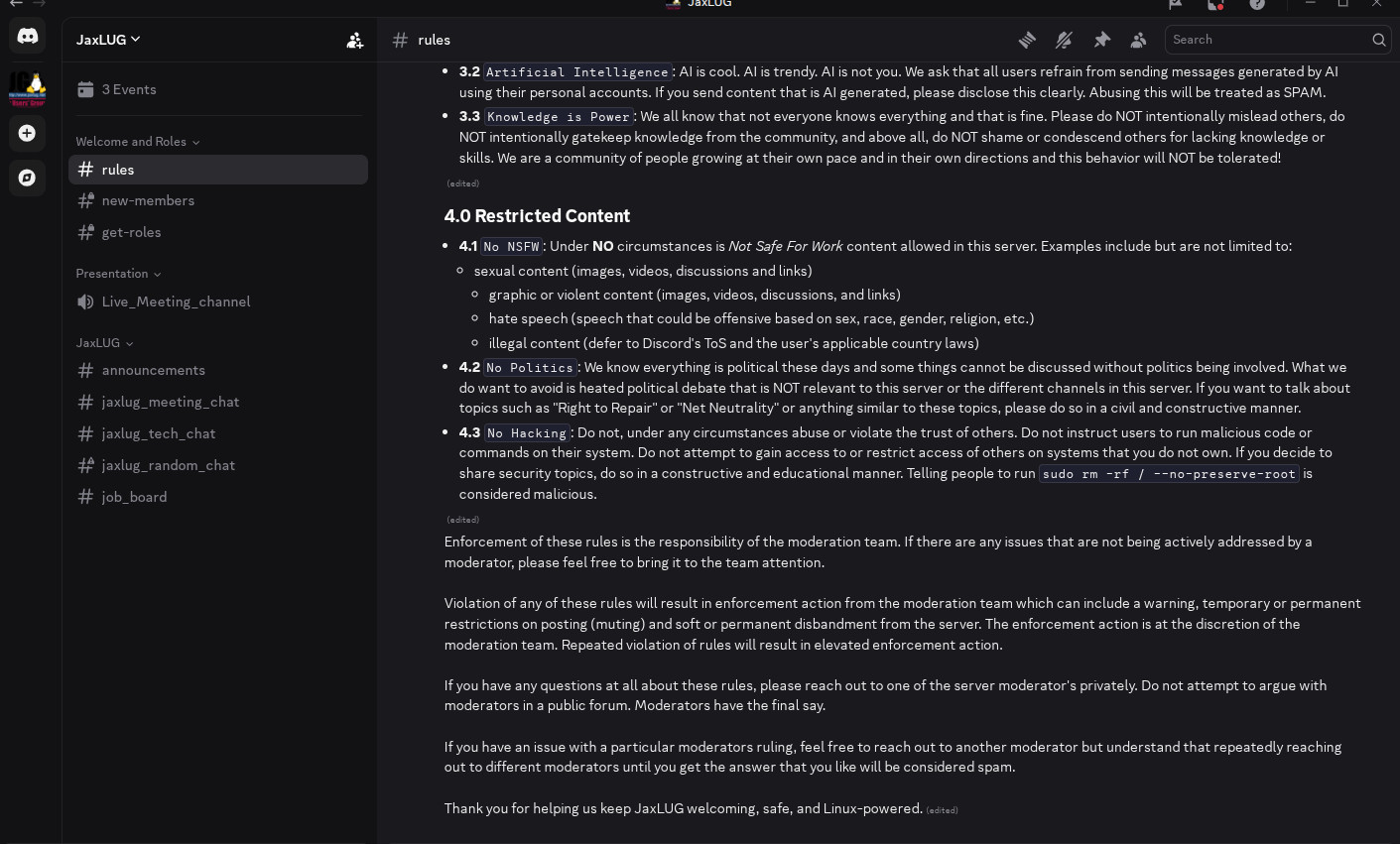Image resolution: width=1400 pixels, height=844 pixels.
Task: Join the Live_Meeting_channel voice channel
Action: point(176,301)
